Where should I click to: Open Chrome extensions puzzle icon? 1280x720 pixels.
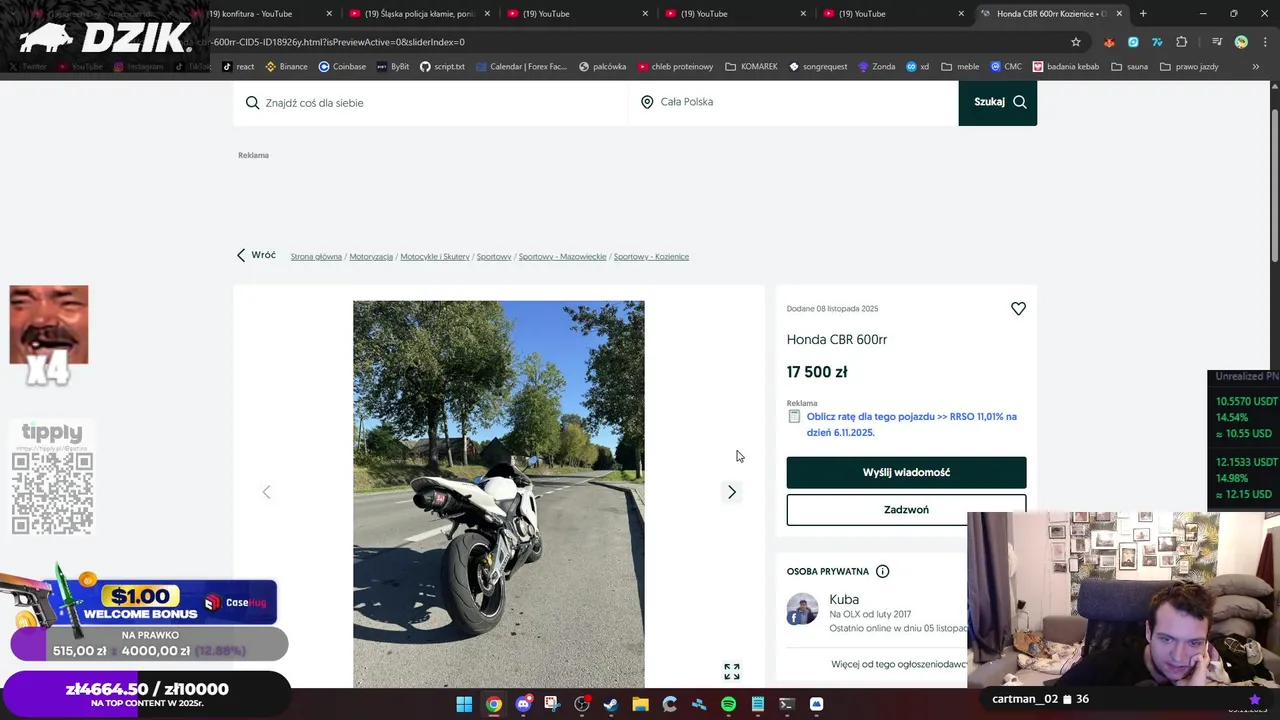click(1182, 42)
